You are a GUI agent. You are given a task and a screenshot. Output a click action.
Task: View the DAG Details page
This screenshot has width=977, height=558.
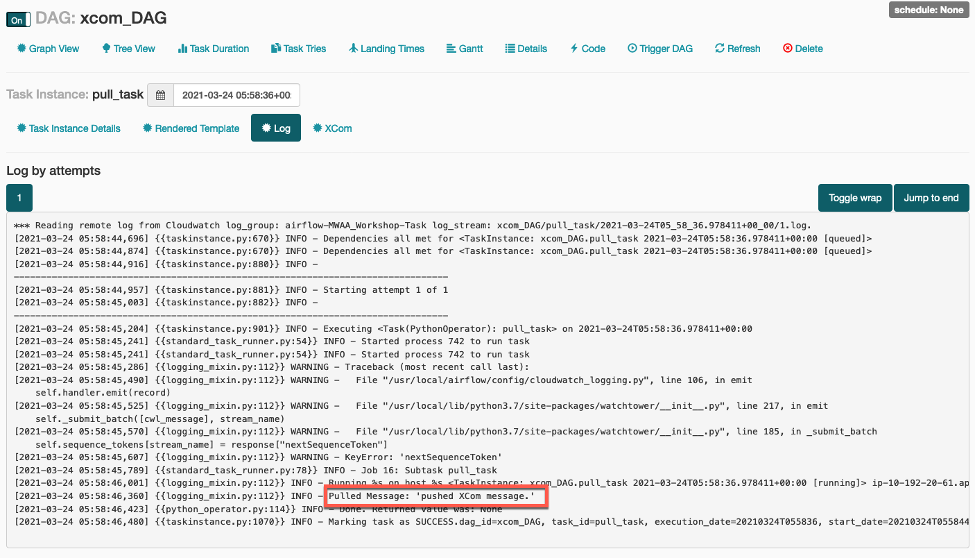pyautogui.click(x=526, y=48)
